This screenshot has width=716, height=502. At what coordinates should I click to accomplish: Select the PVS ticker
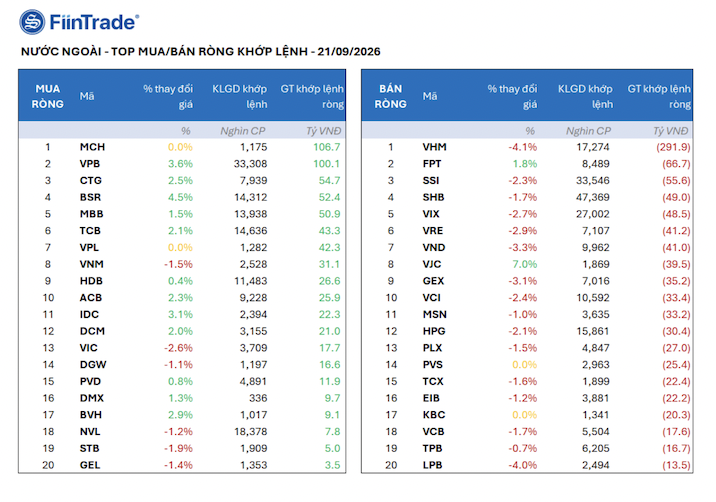pyautogui.click(x=433, y=365)
